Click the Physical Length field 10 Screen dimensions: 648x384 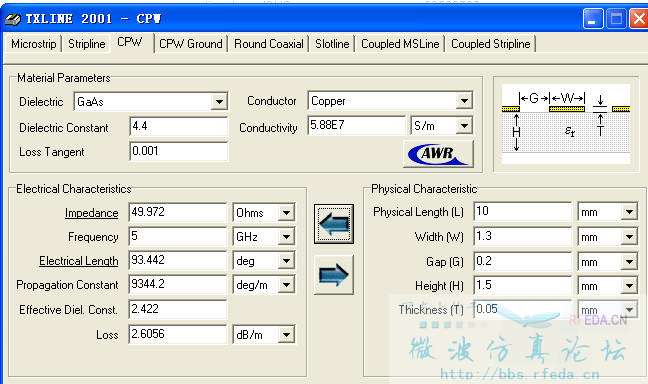523,212
